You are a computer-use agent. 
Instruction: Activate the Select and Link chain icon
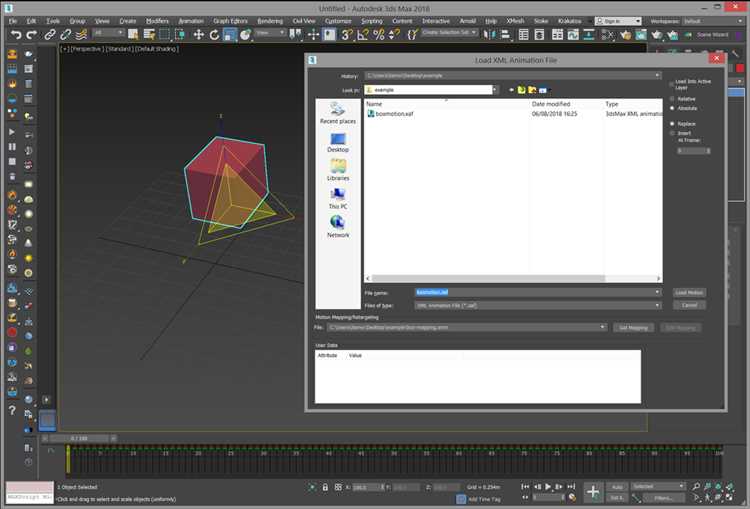(50, 34)
